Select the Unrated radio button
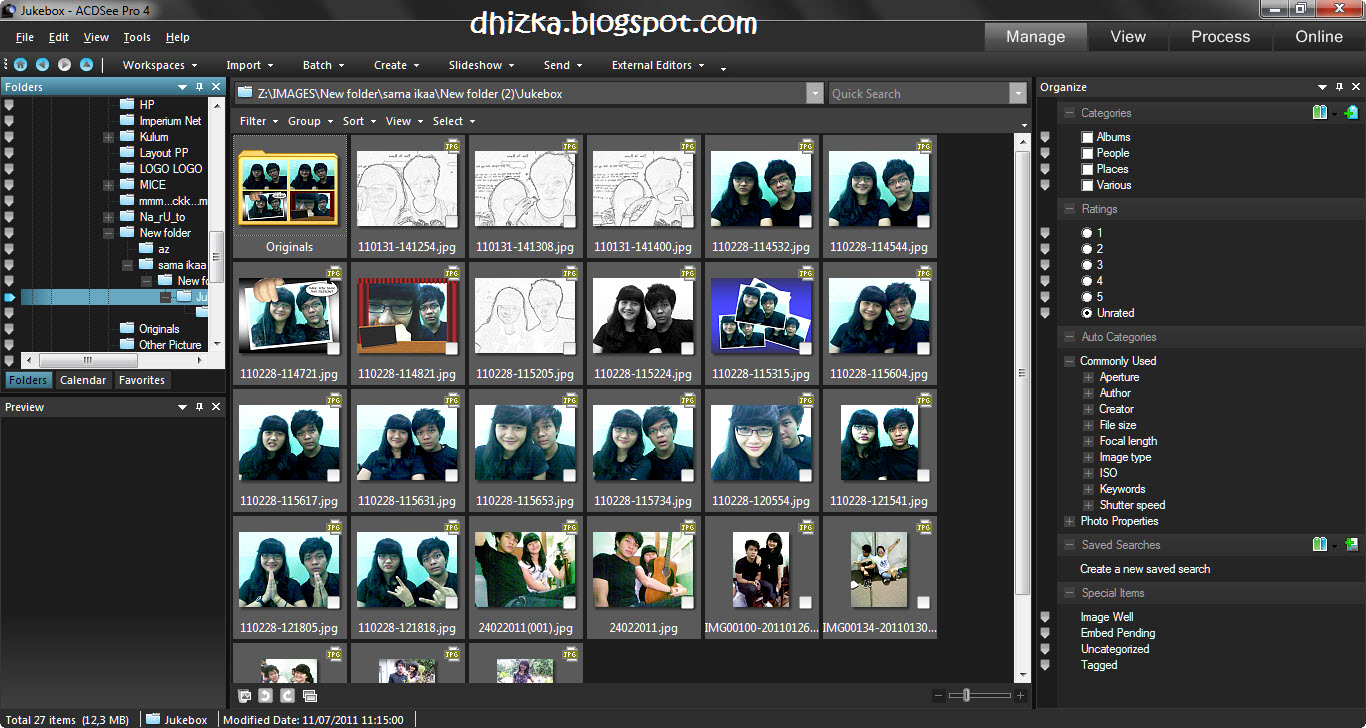The width and height of the screenshot is (1366, 728). tap(1087, 313)
